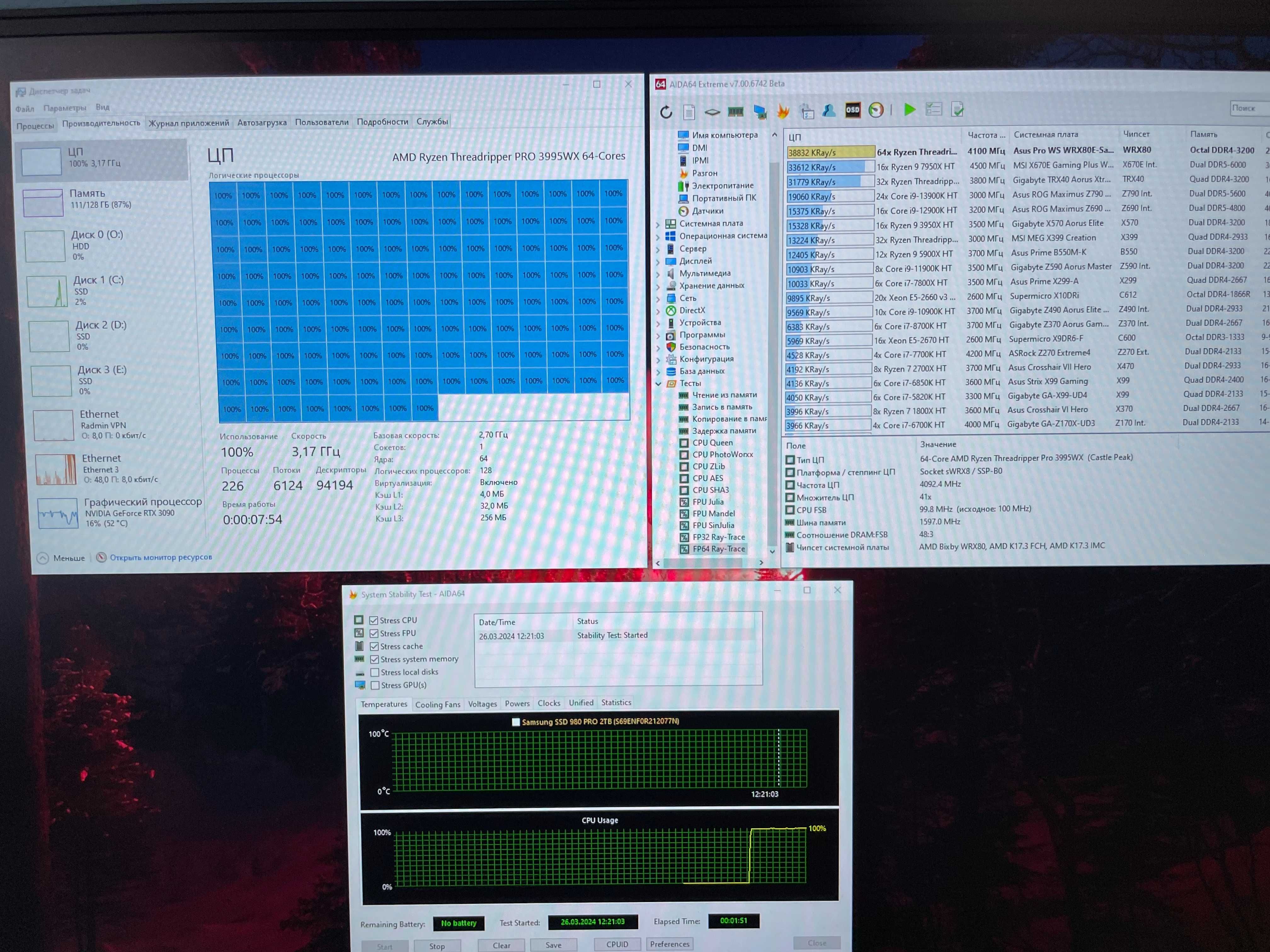Click the blue user silhouette toolbar icon
The image size is (1270, 952).
[829, 110]
